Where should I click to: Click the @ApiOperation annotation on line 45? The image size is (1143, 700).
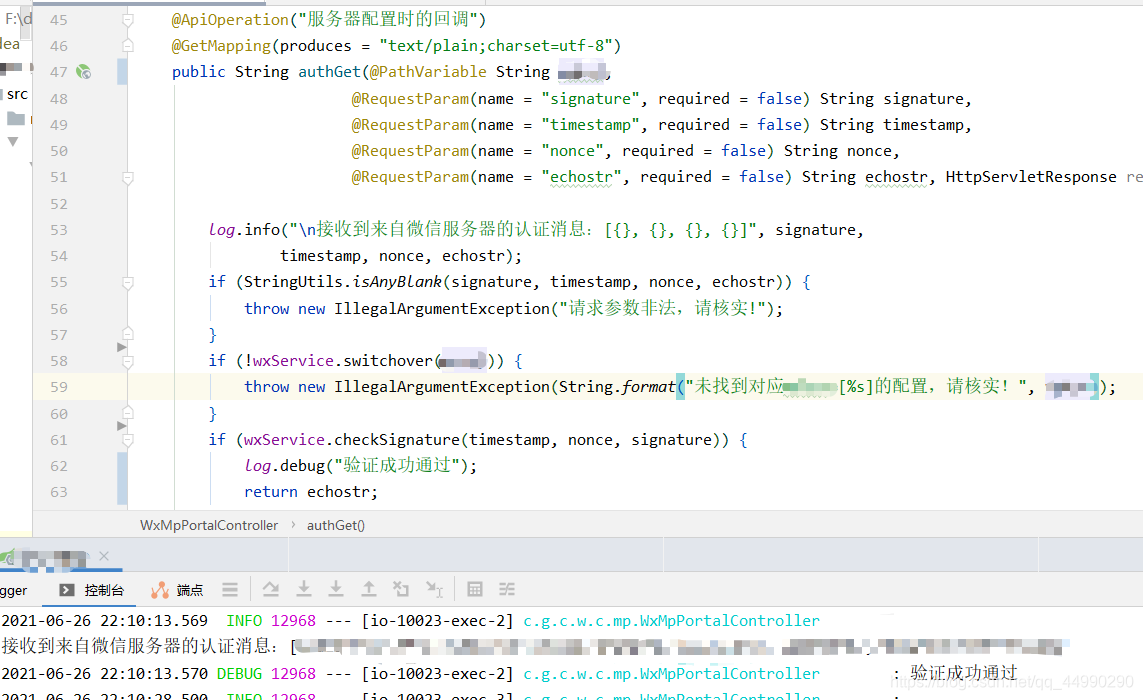230,20
